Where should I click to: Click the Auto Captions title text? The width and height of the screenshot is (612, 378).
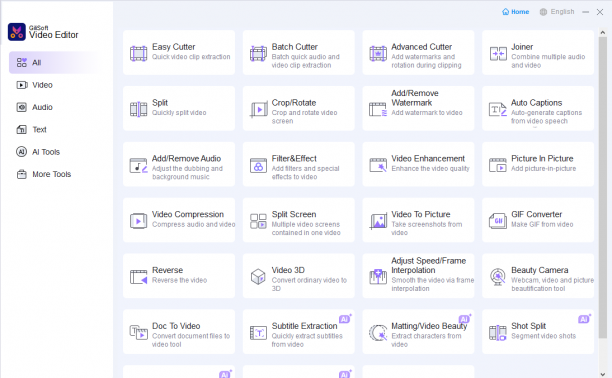(x=536, y=103)
